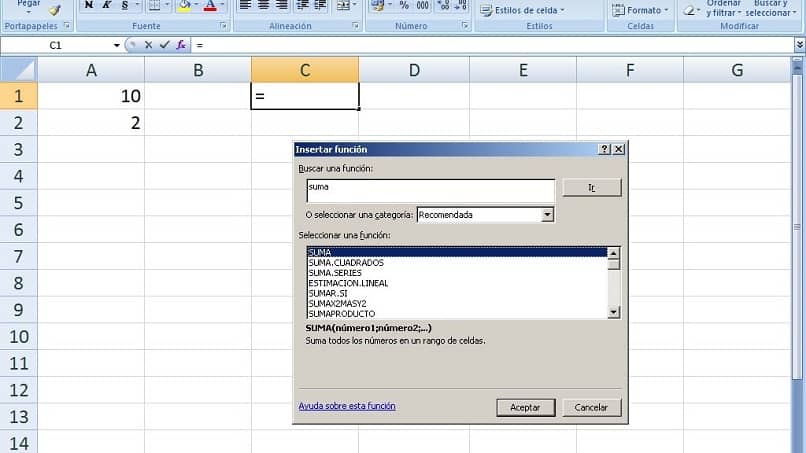Decrease decimal places
806x453 pixels.
click(x=461, y=5)
